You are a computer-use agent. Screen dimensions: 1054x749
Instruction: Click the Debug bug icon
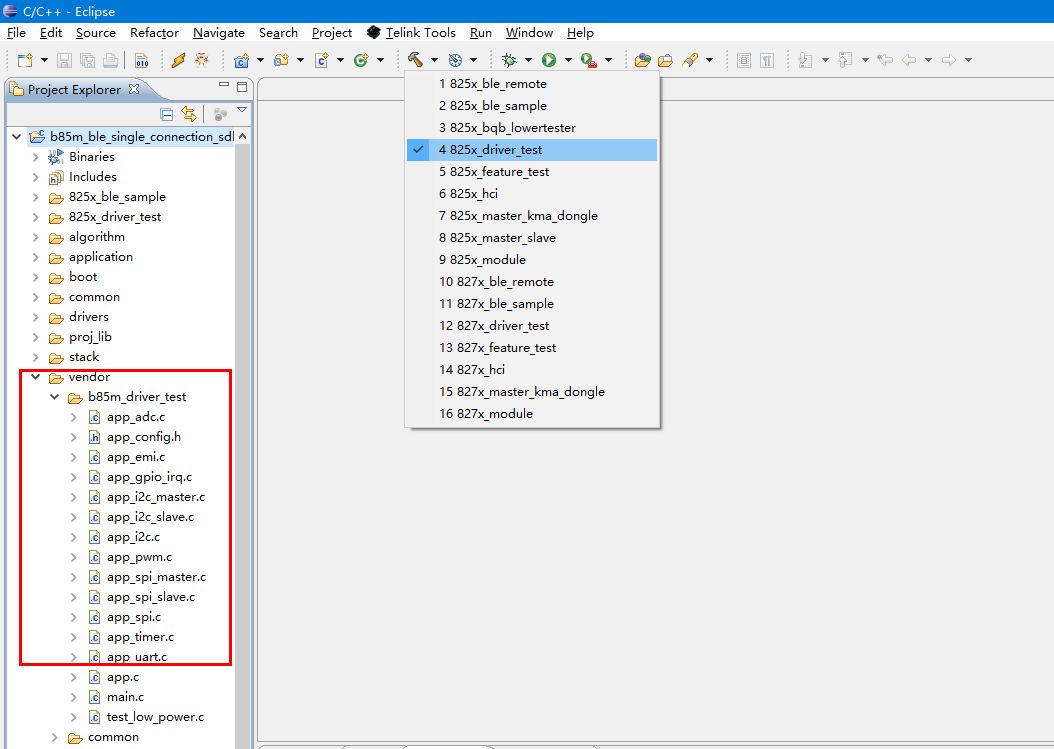click(x=509, y=60)
